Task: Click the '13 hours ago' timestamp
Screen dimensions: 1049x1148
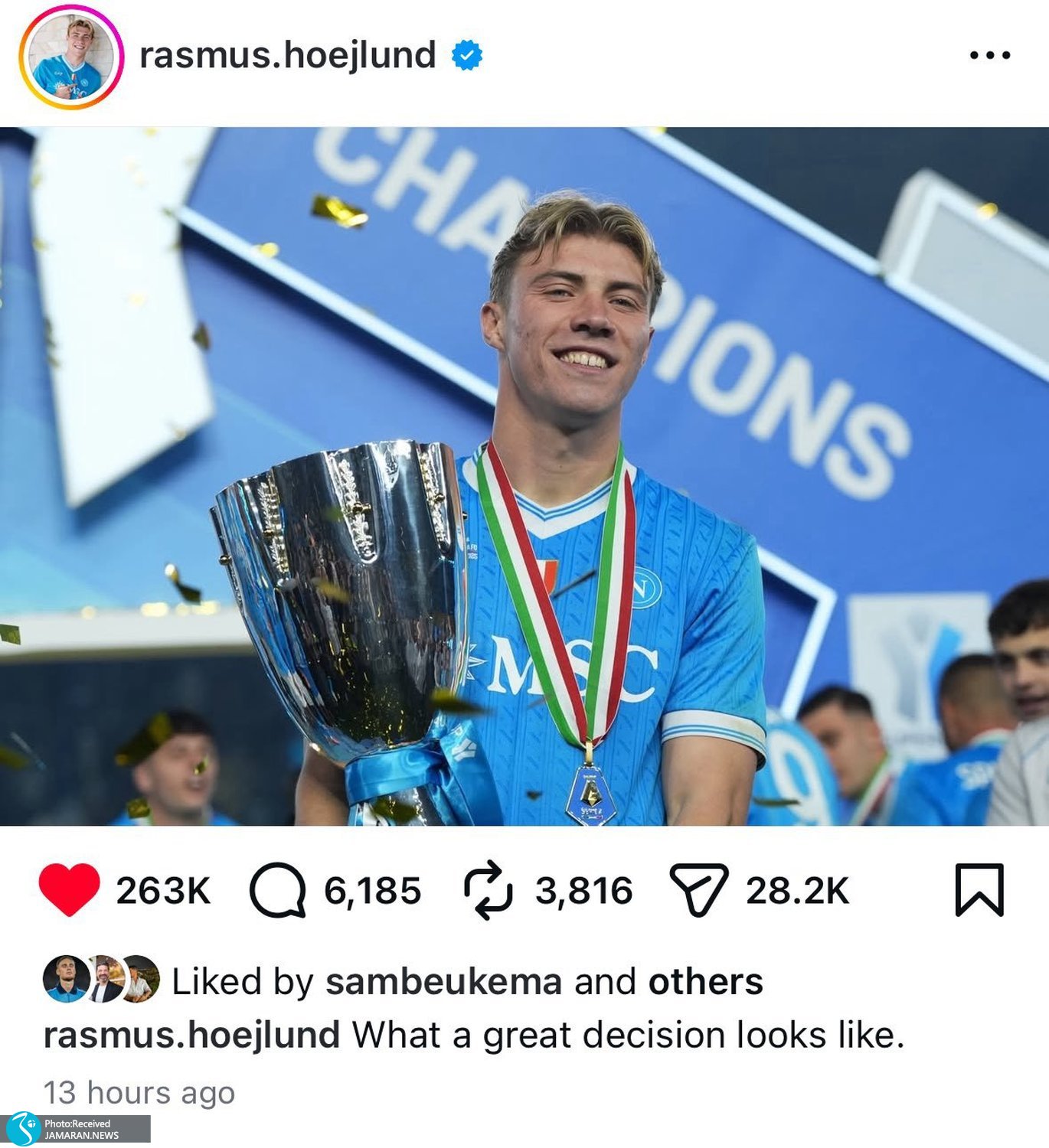Action: click(139, 1093)
